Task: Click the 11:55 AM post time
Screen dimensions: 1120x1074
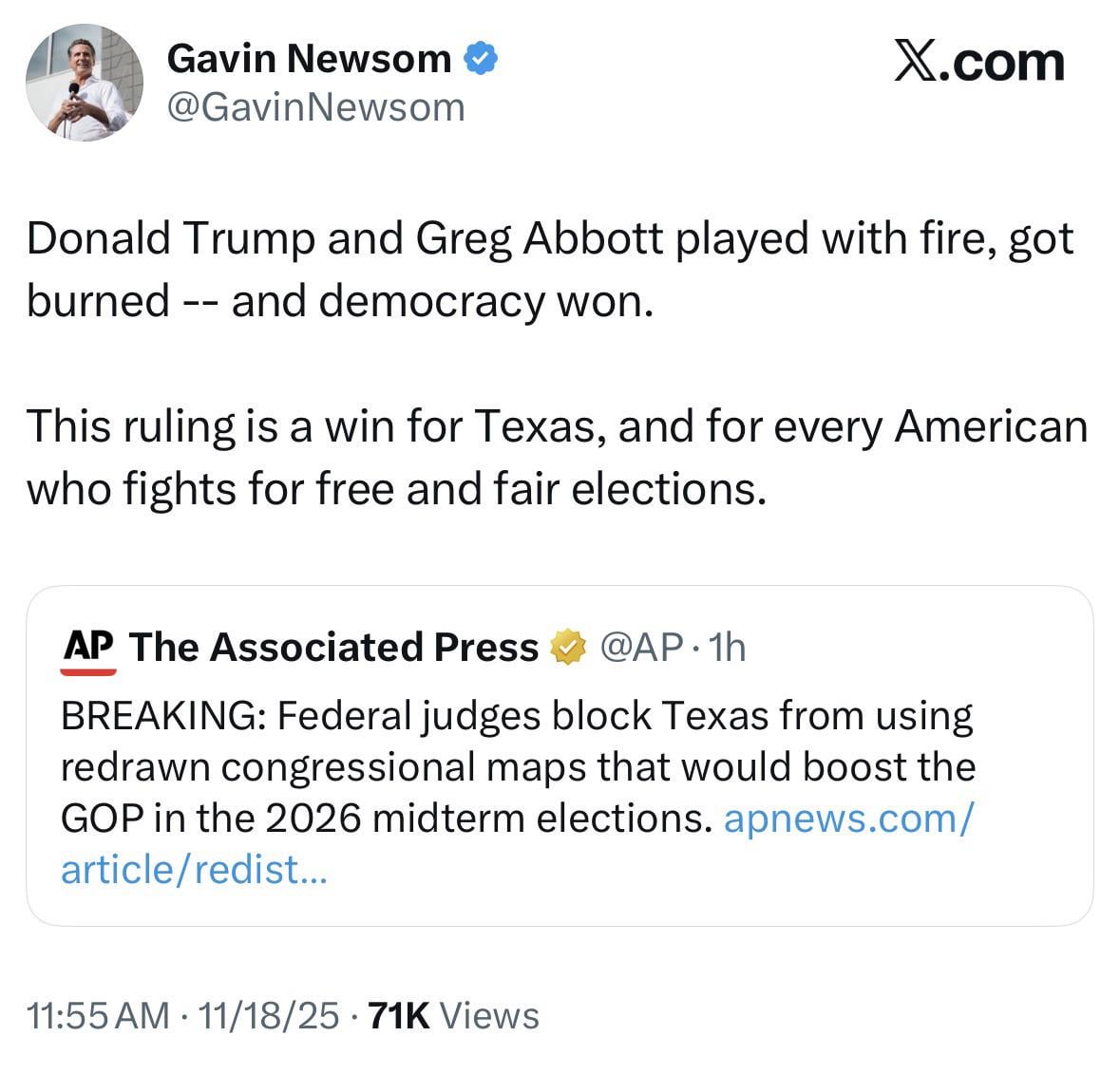Action: tap(98, 1016)
